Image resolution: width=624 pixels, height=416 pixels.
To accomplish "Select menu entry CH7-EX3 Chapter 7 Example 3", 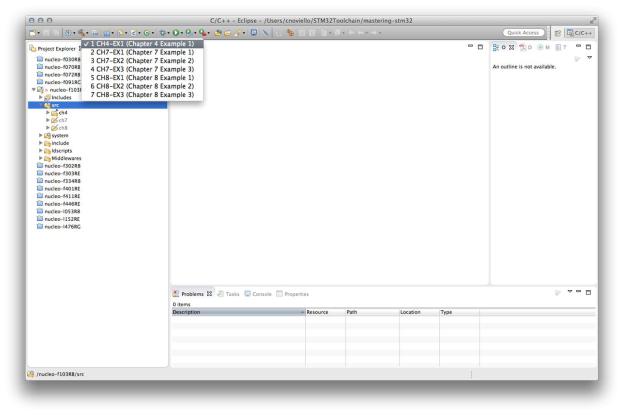I will tap(142, 69).
